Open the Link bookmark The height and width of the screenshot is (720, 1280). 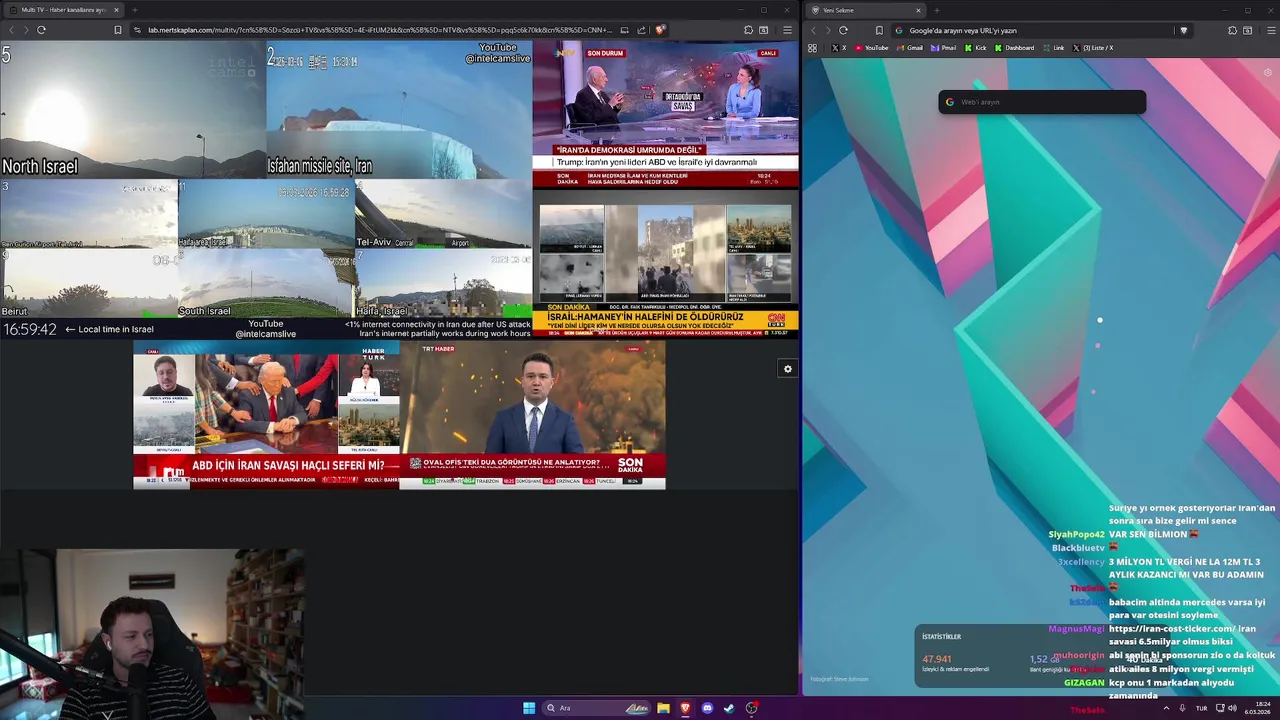[x=1054, y=48]
